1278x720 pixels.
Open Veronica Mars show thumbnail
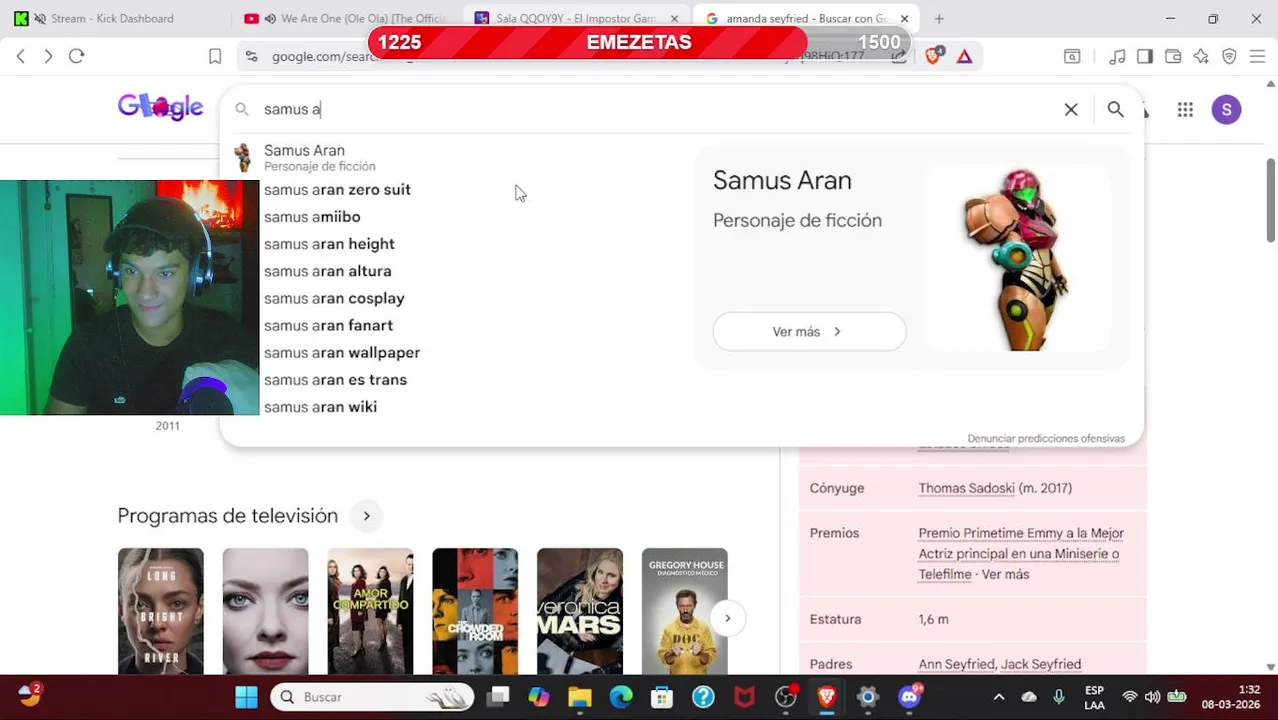click(x=580, y=611)
